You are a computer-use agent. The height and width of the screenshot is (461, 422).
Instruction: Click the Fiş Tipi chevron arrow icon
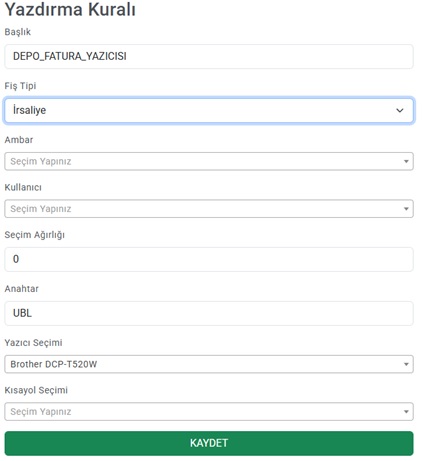coord(399,110)
